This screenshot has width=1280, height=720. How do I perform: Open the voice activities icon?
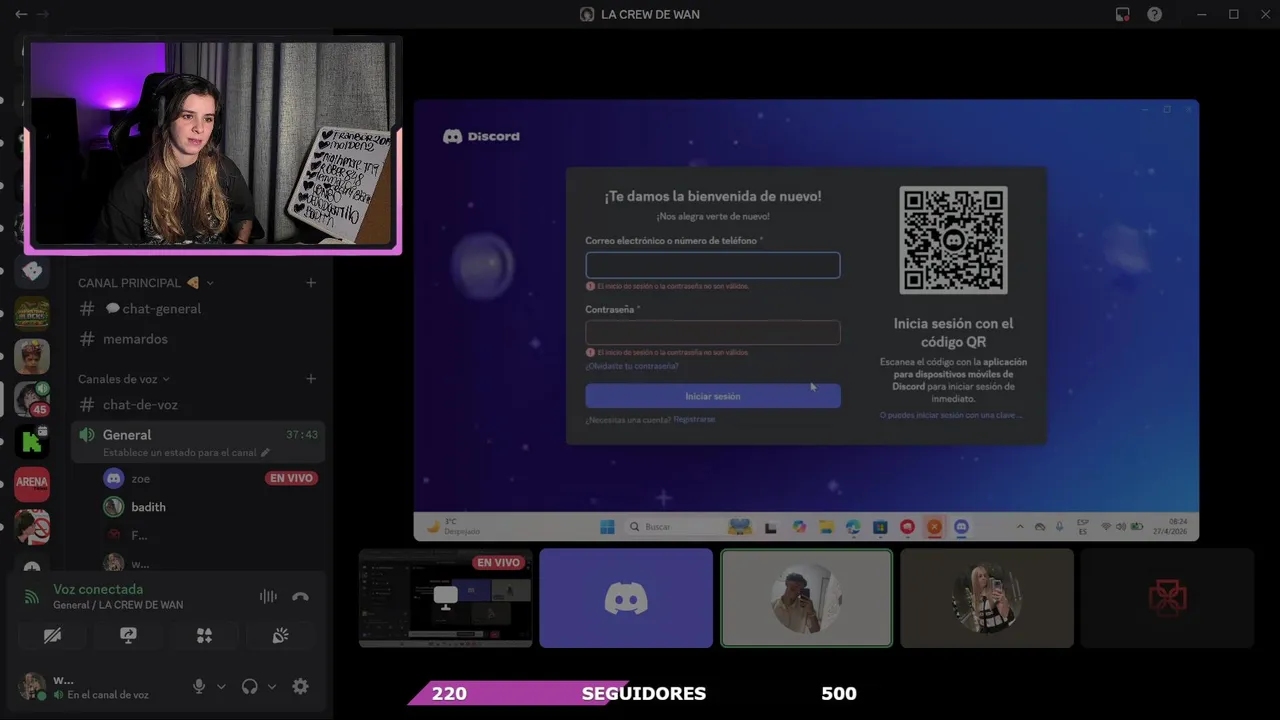[x=204, y=635]
